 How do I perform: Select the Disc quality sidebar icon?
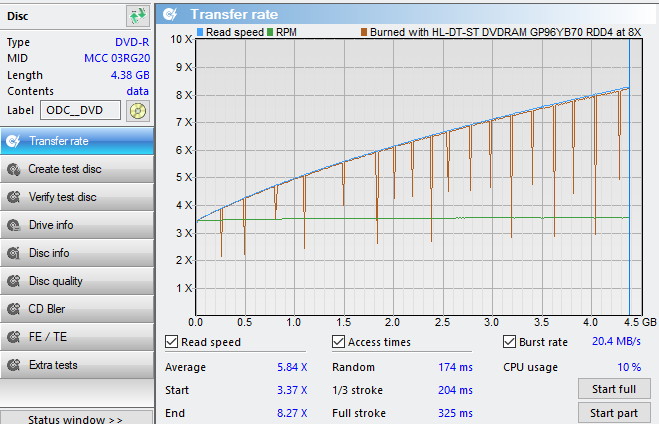[x=13, y=281]
